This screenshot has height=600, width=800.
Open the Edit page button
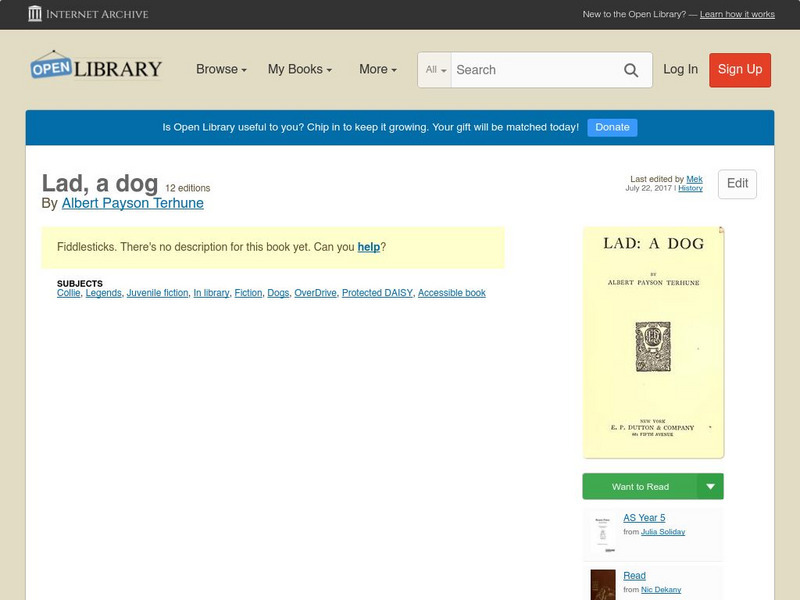pos(736,184)
